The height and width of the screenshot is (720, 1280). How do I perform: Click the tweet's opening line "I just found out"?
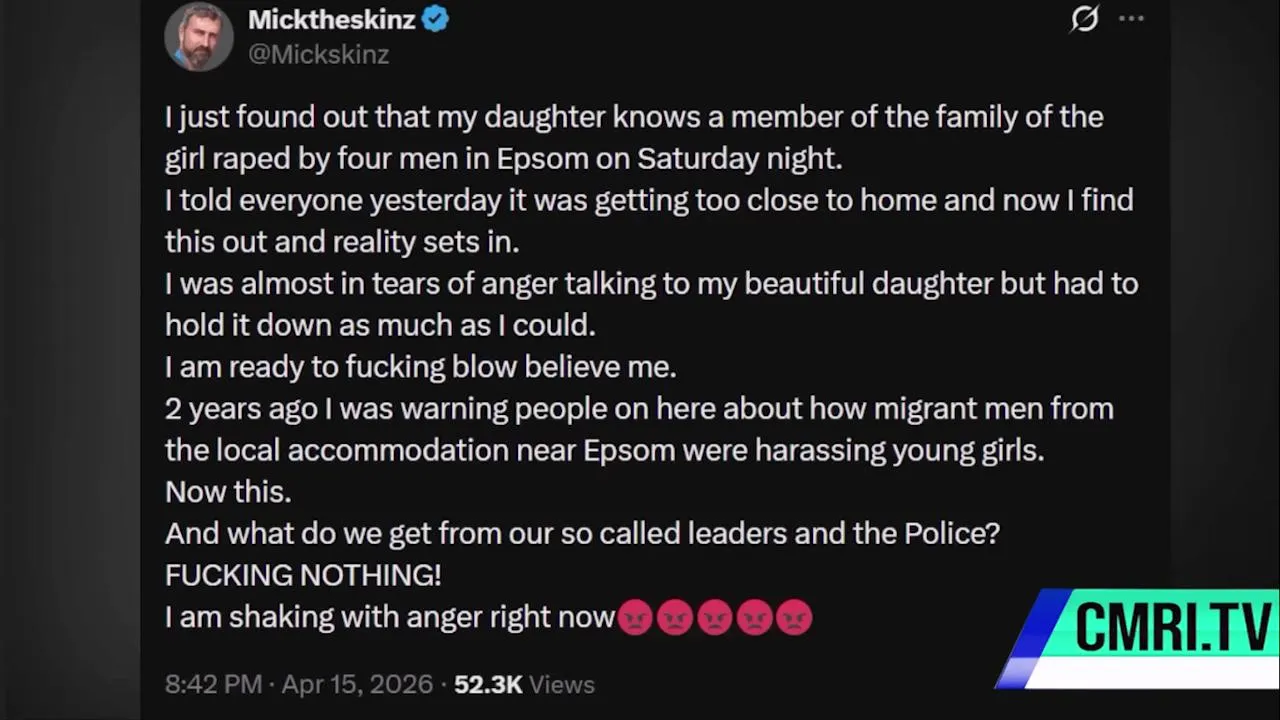pyautogui.click(x=633, y=117)
